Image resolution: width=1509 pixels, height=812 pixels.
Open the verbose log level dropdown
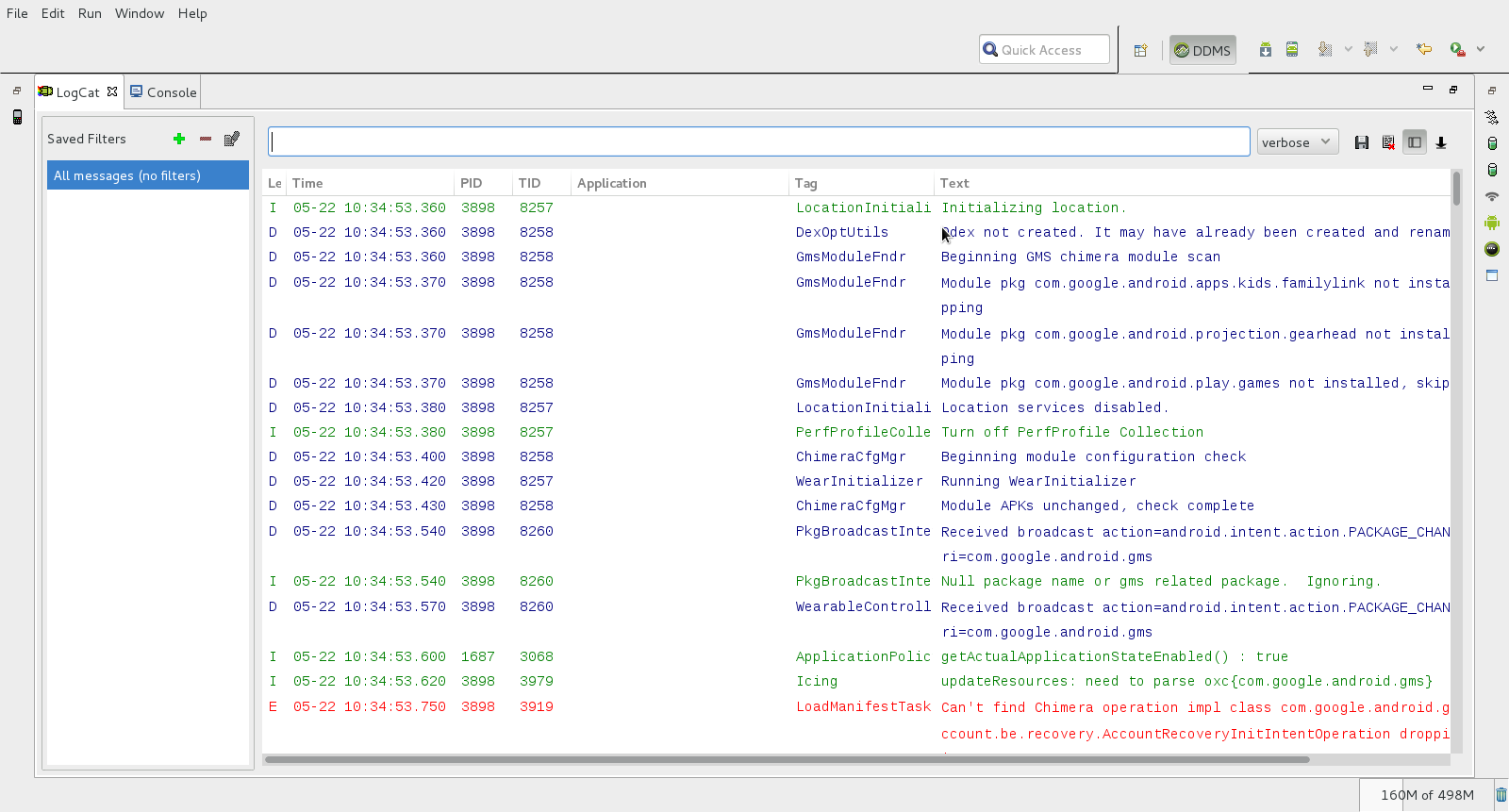(x=1298, y=142)
